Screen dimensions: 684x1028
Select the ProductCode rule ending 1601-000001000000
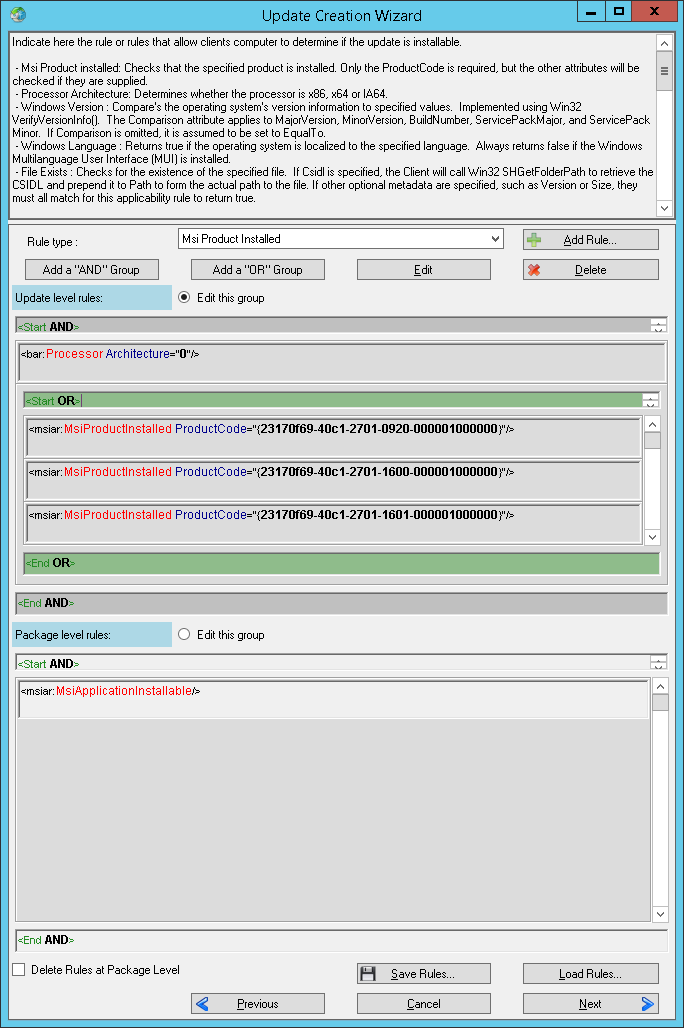tap(333, 523)
